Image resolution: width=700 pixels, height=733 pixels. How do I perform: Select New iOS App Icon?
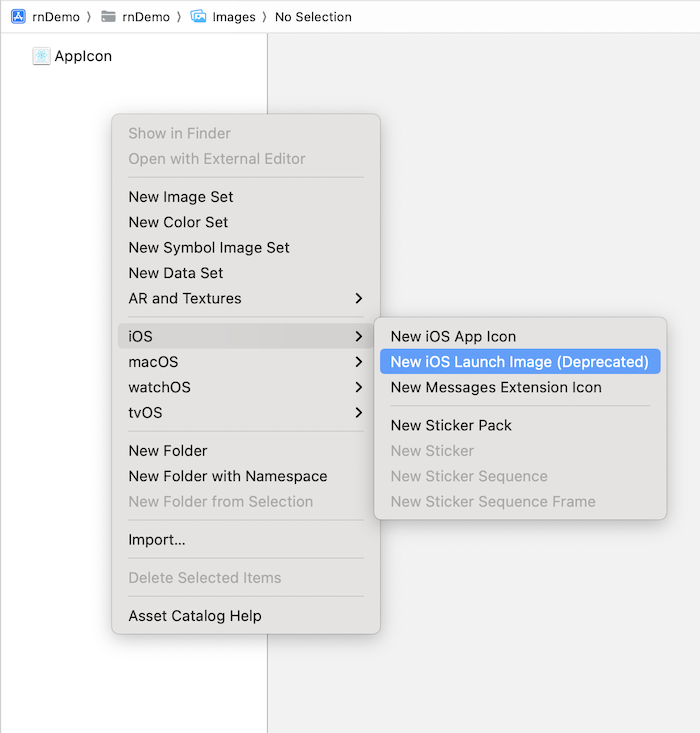pos(453,337)
